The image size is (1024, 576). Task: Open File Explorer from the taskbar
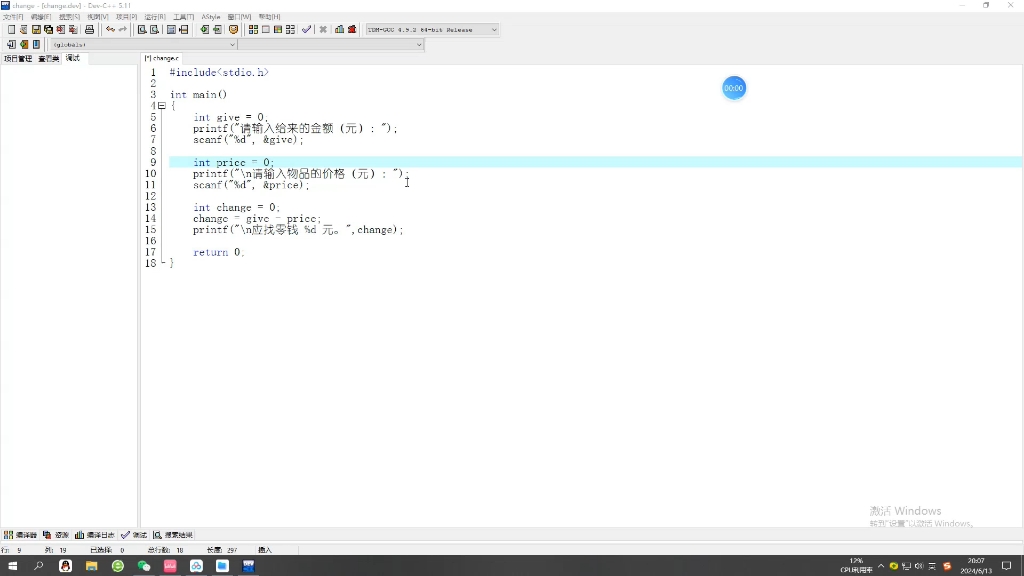[91, 566]
